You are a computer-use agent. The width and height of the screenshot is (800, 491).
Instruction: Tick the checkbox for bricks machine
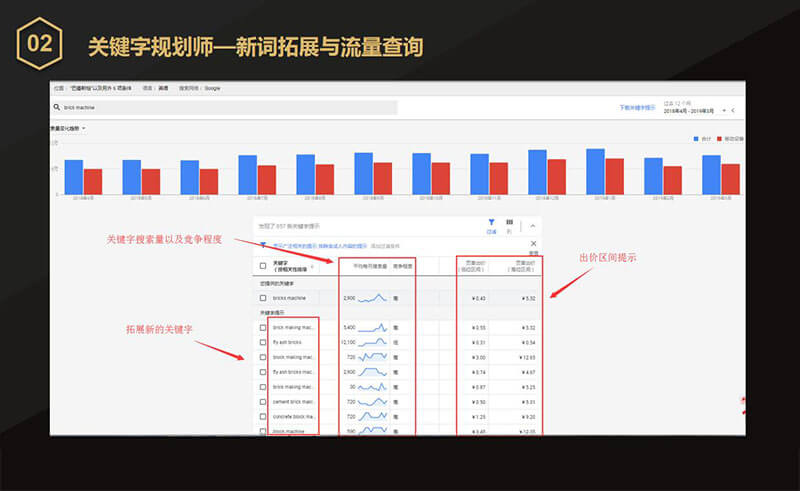(x=263, y=298)
